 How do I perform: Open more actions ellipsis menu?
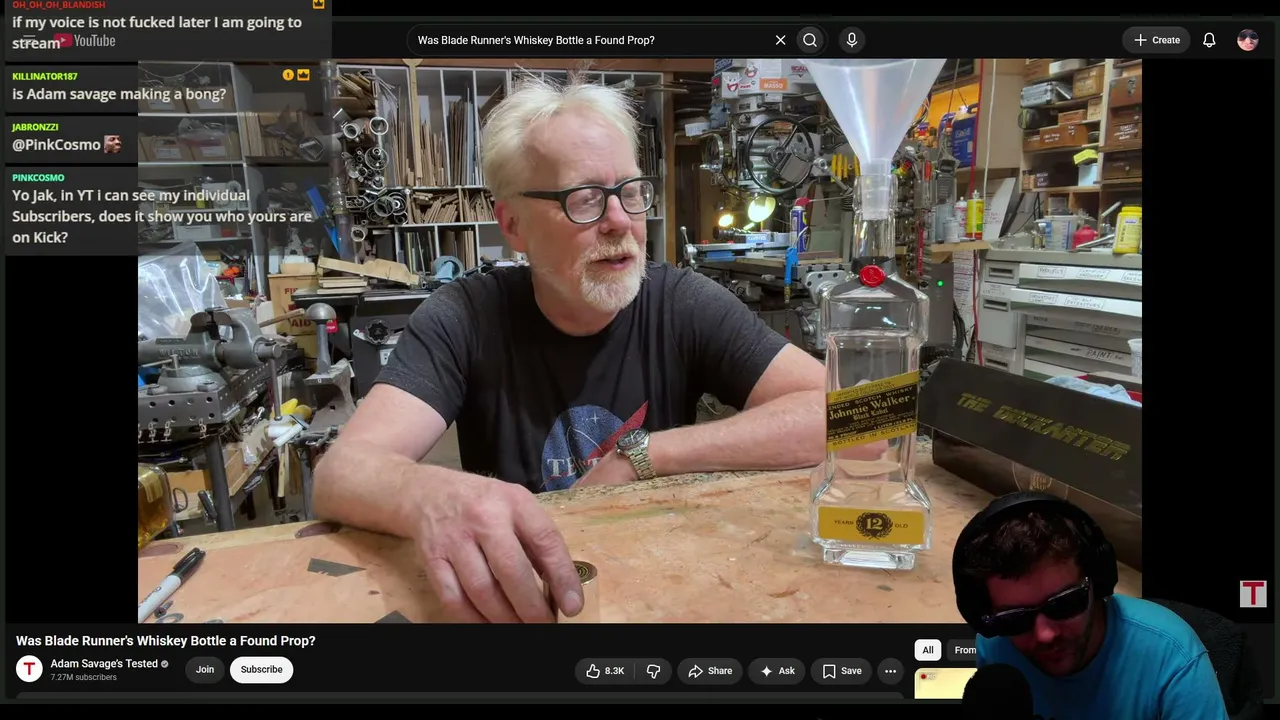point(890,671)
